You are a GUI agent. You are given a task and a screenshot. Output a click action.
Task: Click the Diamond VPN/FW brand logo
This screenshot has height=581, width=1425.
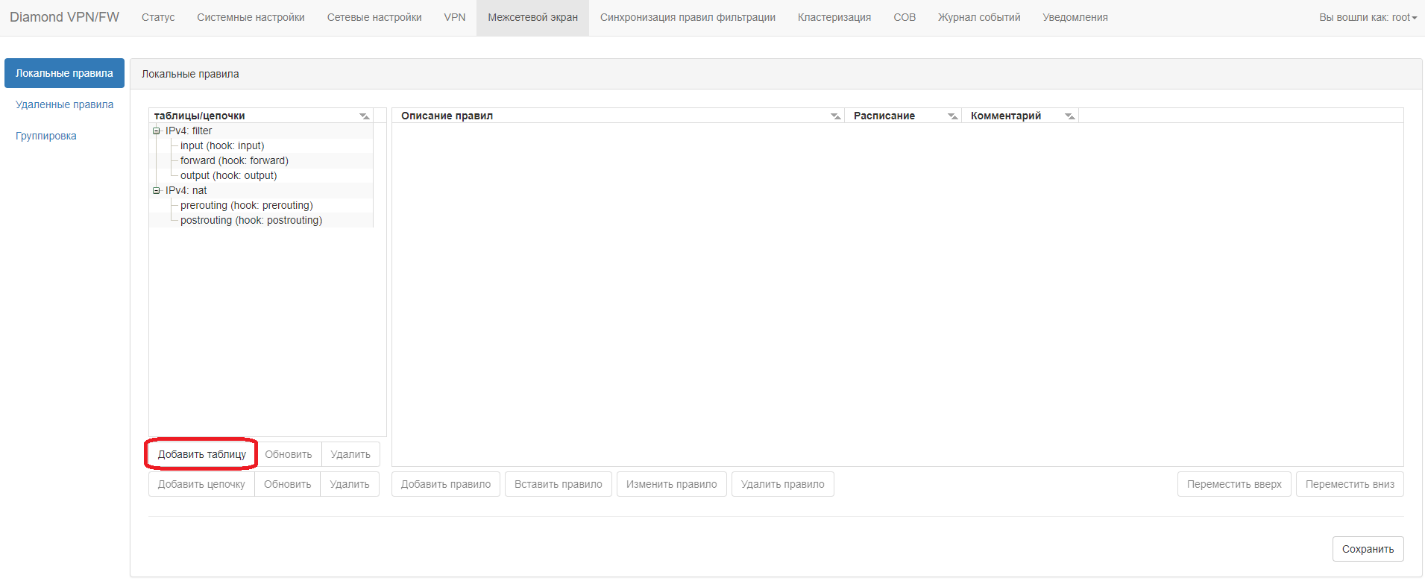tap(64, 18)
